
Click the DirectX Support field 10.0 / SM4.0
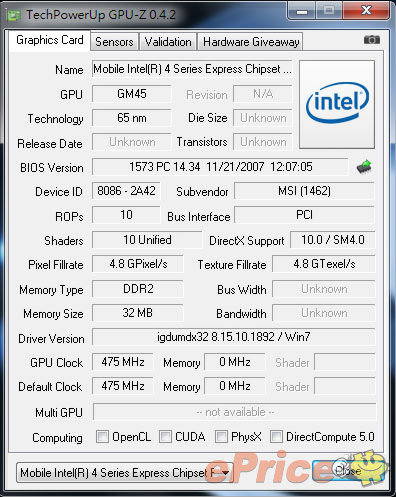(x=333, y=240)
